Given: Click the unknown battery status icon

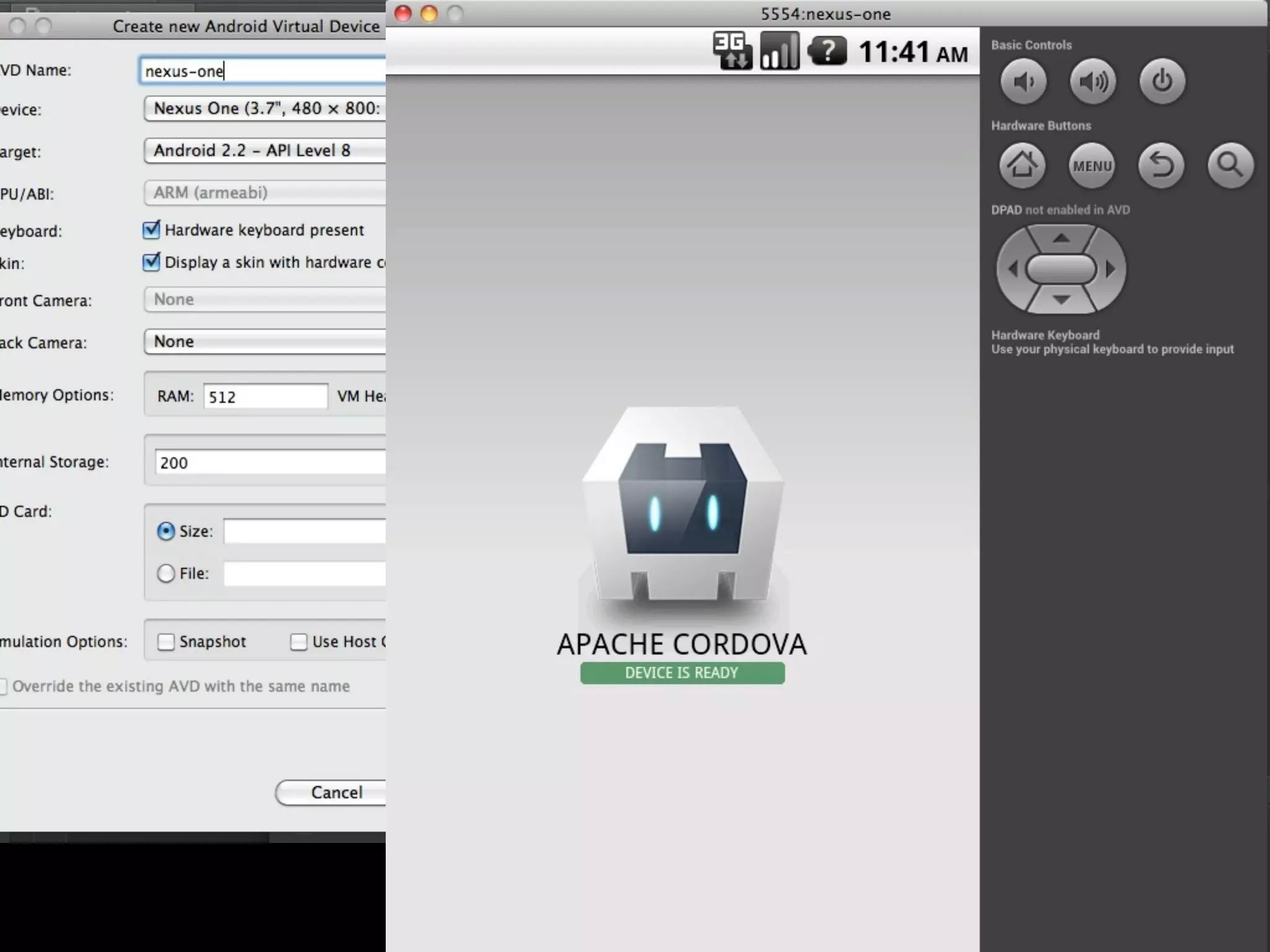Looking at the screenshot, I should click(x=827, y=51).
